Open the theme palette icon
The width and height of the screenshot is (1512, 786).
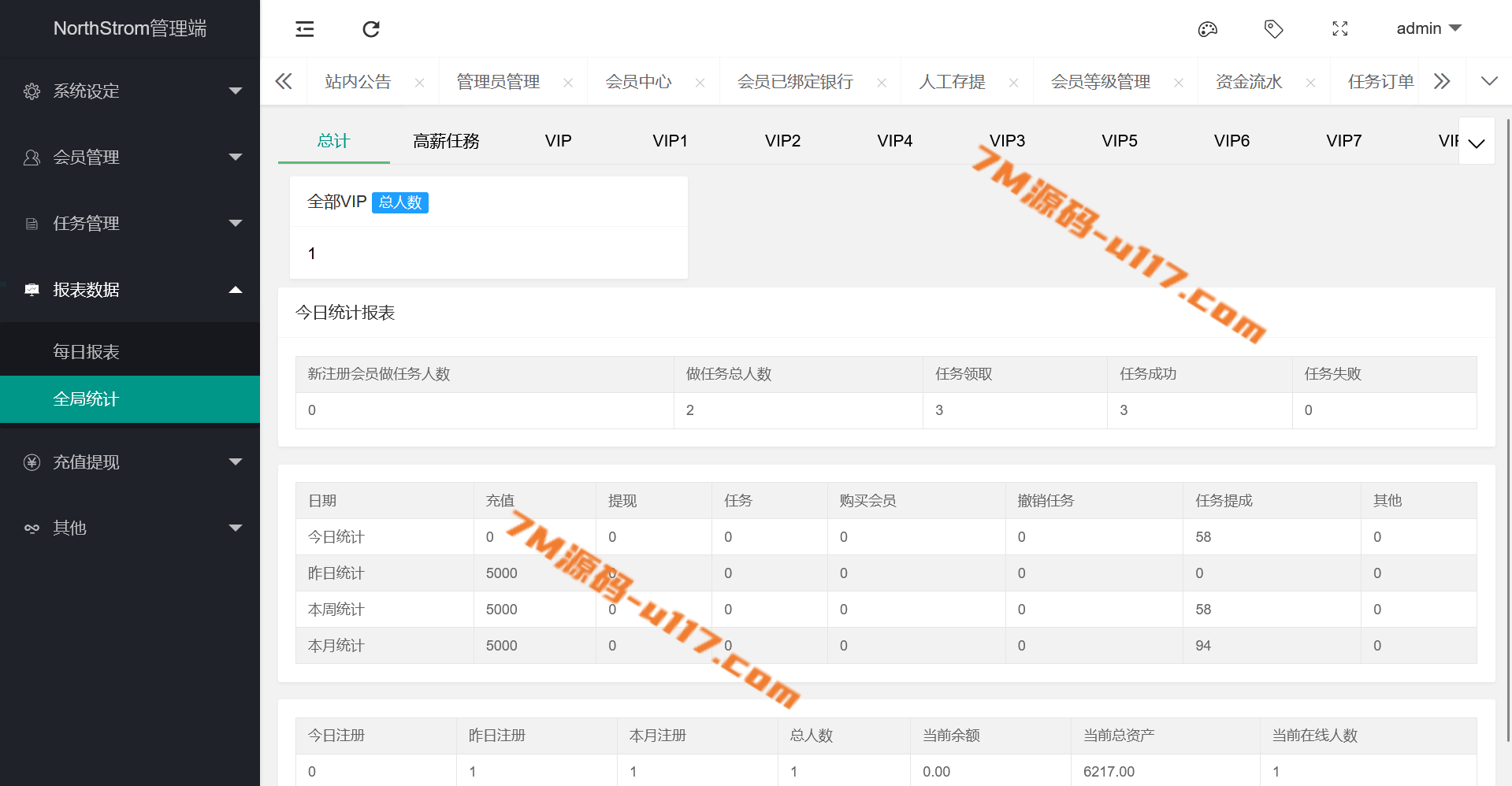1207,29
